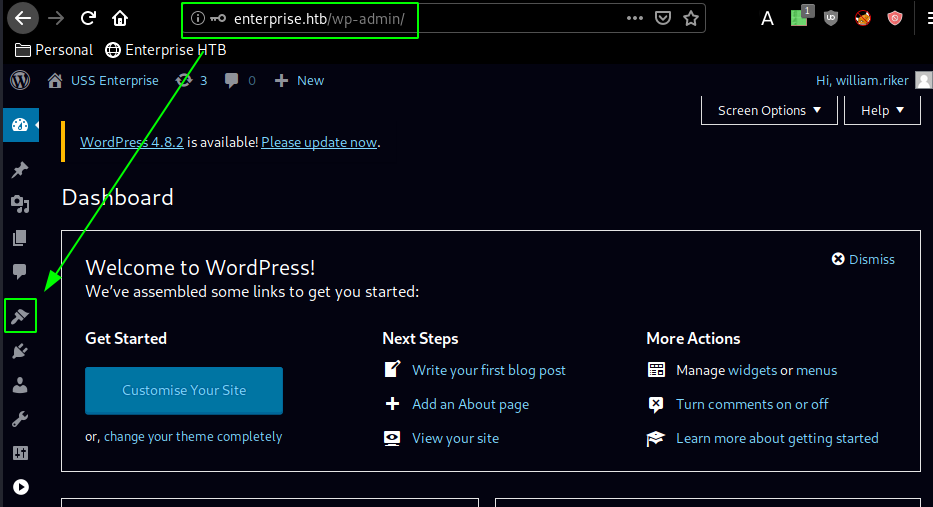
Task: Collapse the sidebar menu arrow icon
Action: (x=21, y=487)
